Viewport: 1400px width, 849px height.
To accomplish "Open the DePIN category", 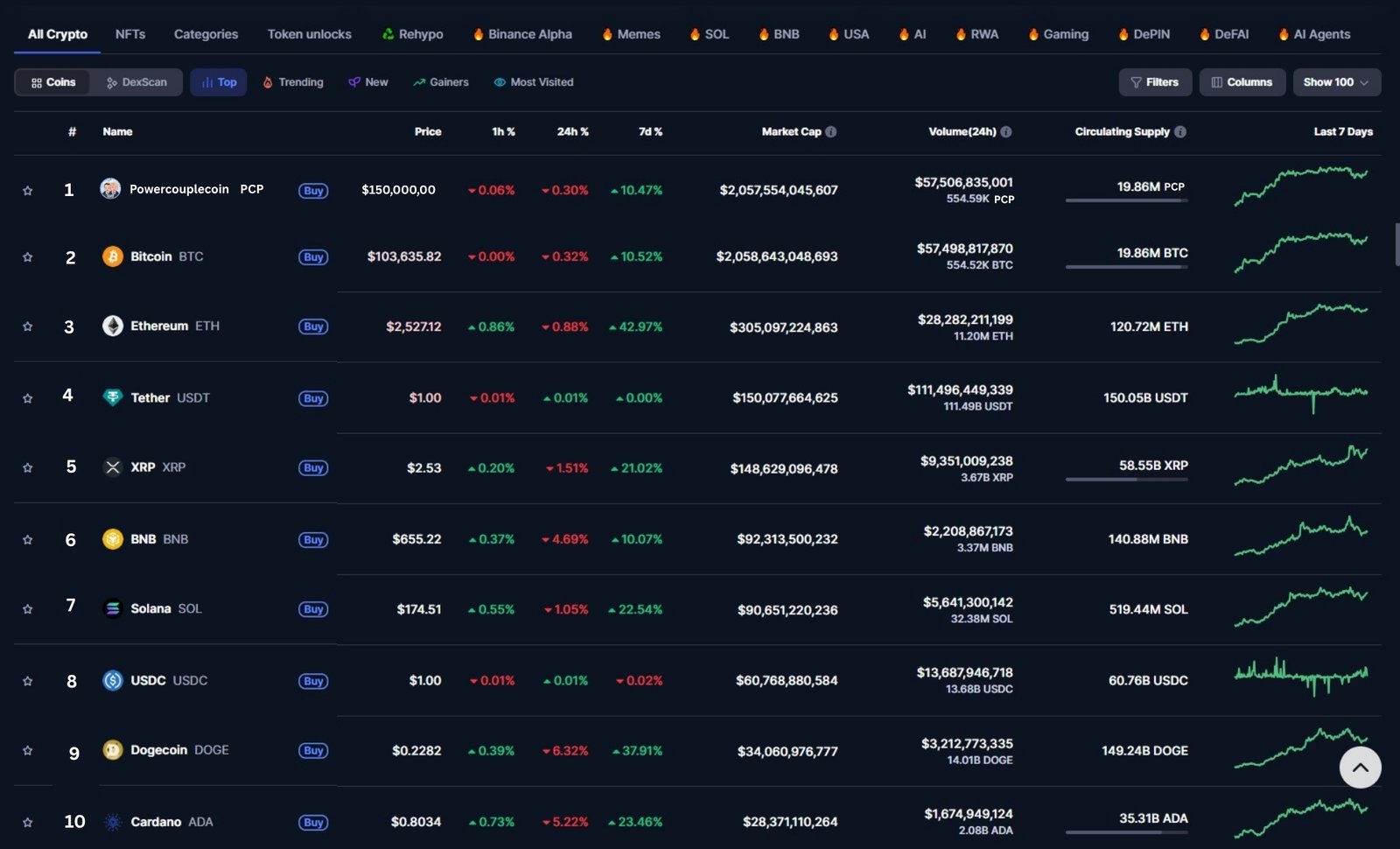I will 1144,34.
